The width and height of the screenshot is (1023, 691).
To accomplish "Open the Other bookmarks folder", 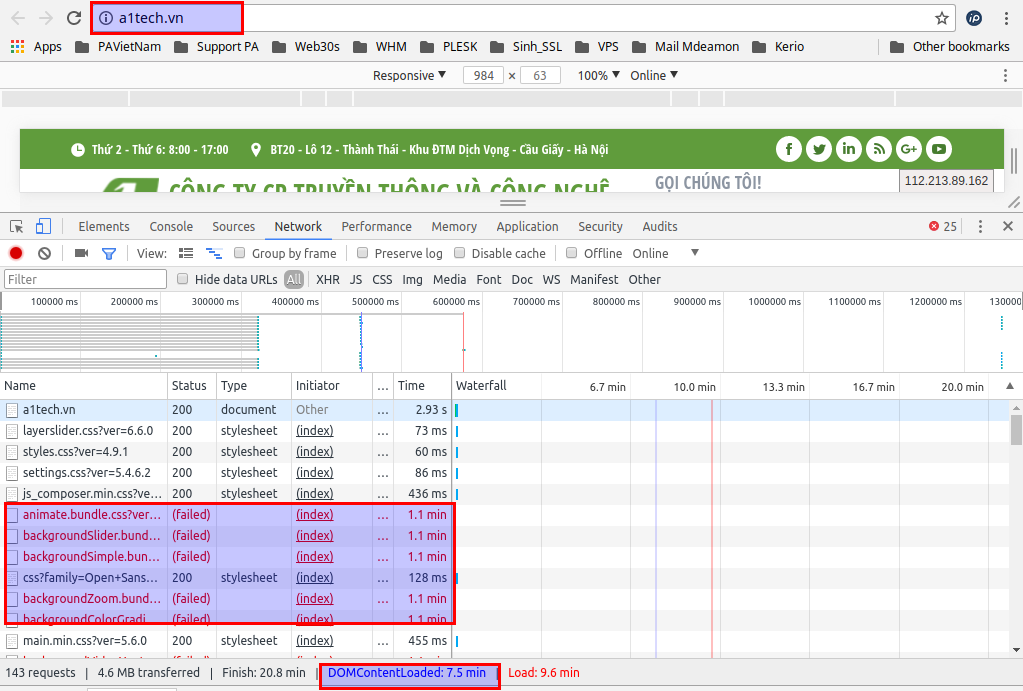I will tap(950, 46).
